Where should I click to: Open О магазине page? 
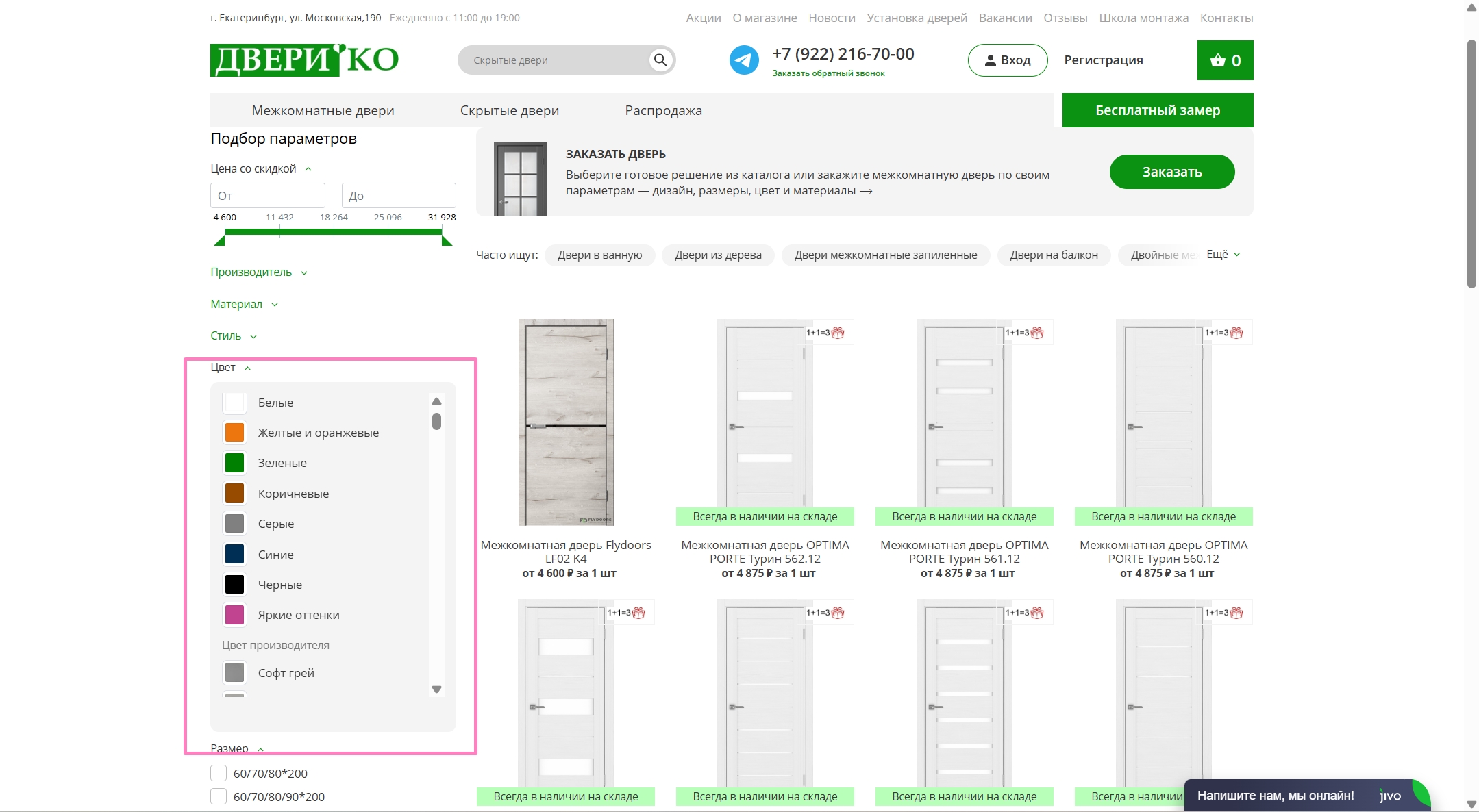click(x=765, y=18)
